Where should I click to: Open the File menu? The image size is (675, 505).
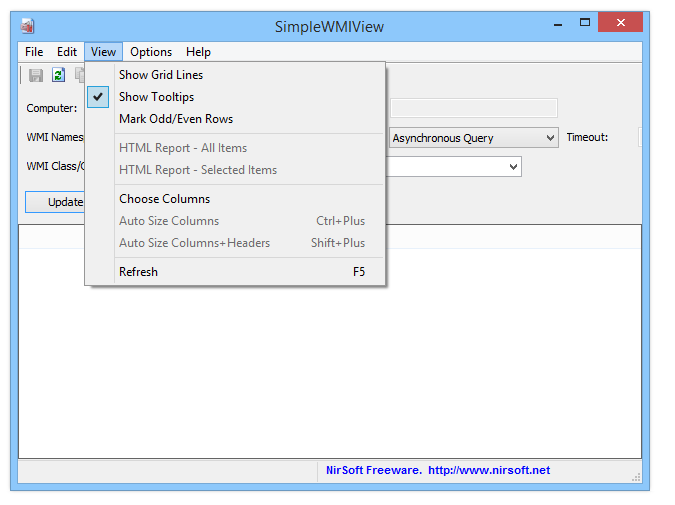pyautogui.click(x=34, y=52)
